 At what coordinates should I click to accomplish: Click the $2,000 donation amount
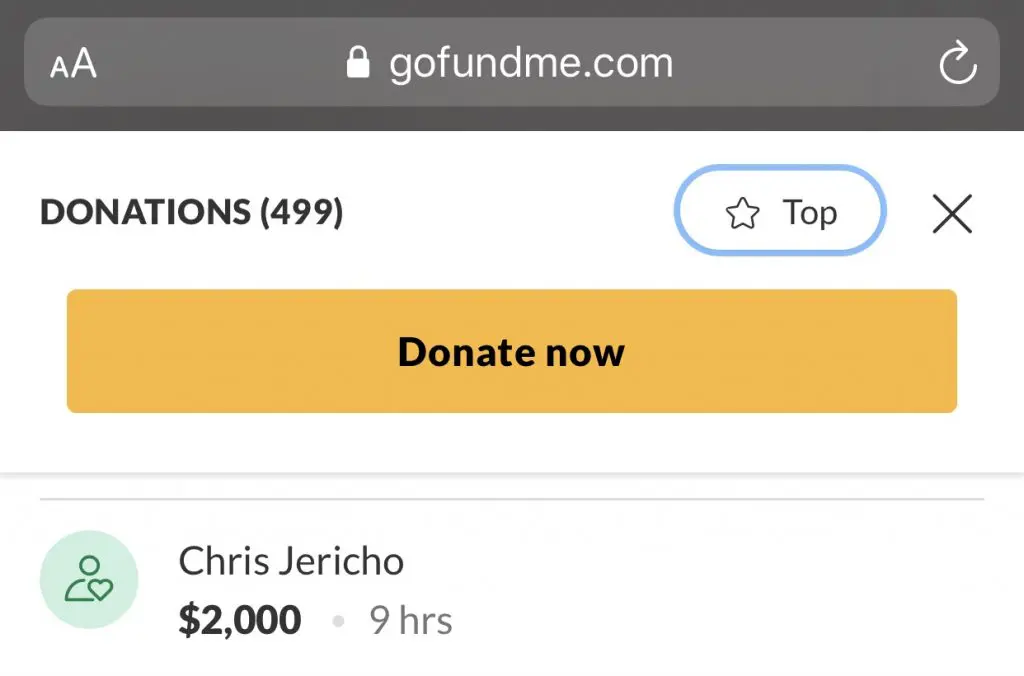pyautogui.click(x=240, y=620)
